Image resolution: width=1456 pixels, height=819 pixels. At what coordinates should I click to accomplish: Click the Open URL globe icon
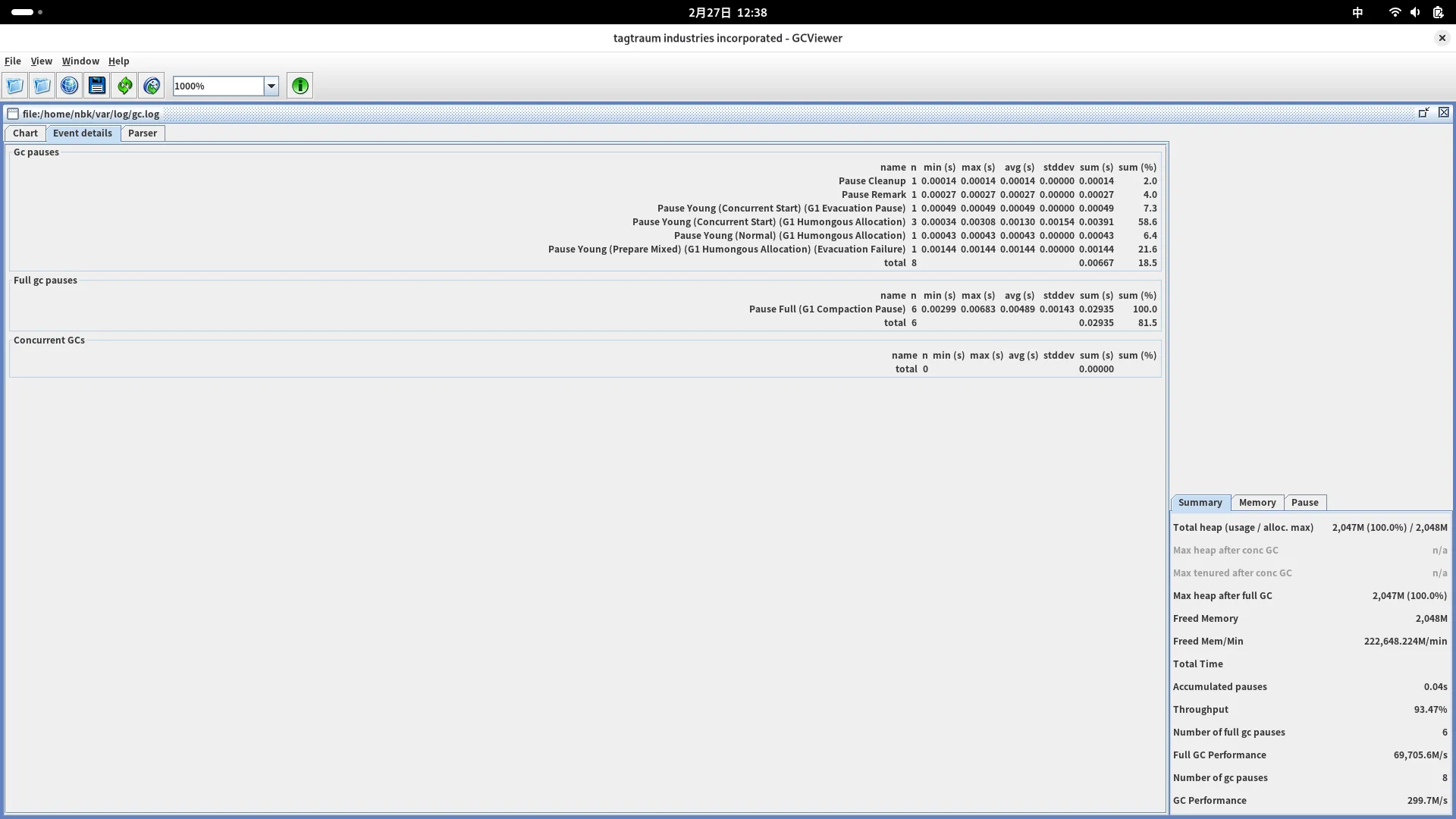tap(69, 86)
